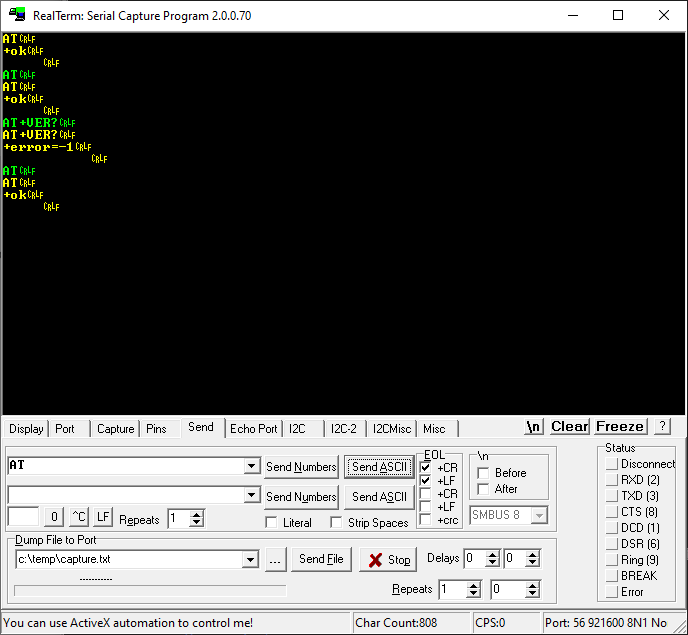Click the Port: 56 921600 8N1 status text
The width and height of the screenshot is (688, 635).
[606, 623]
